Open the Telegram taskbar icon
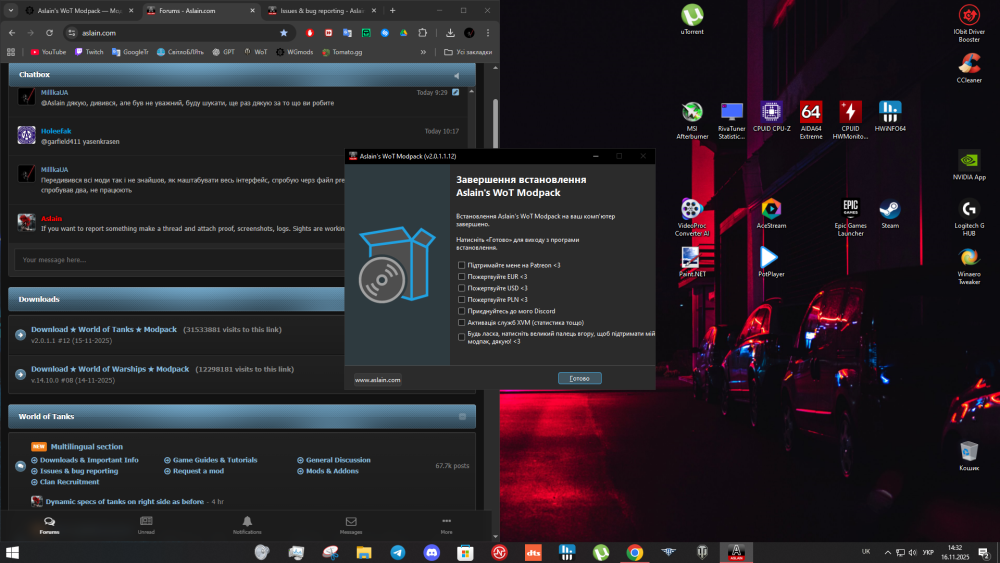The width and height of the screenshot is (1000, 563). click(x=398, y=552)
